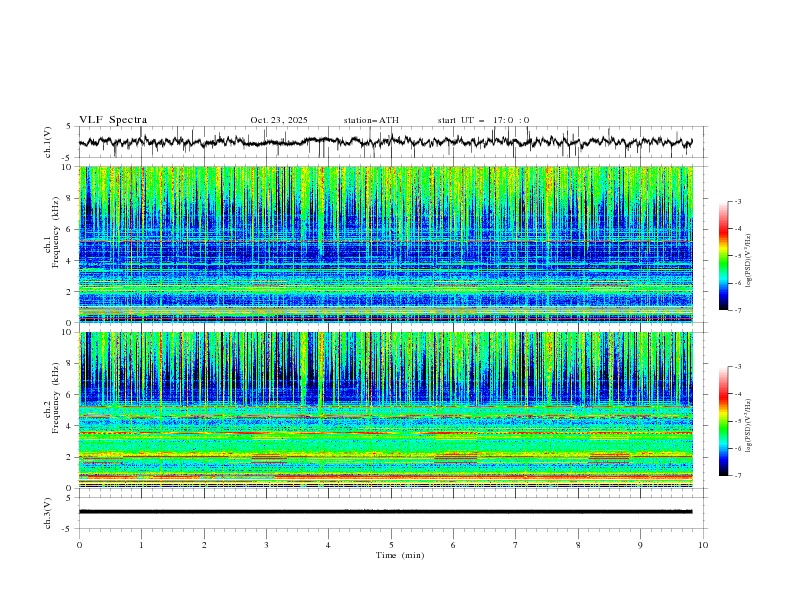
Task: Click the "station=ATH" label
Action: 371,120
